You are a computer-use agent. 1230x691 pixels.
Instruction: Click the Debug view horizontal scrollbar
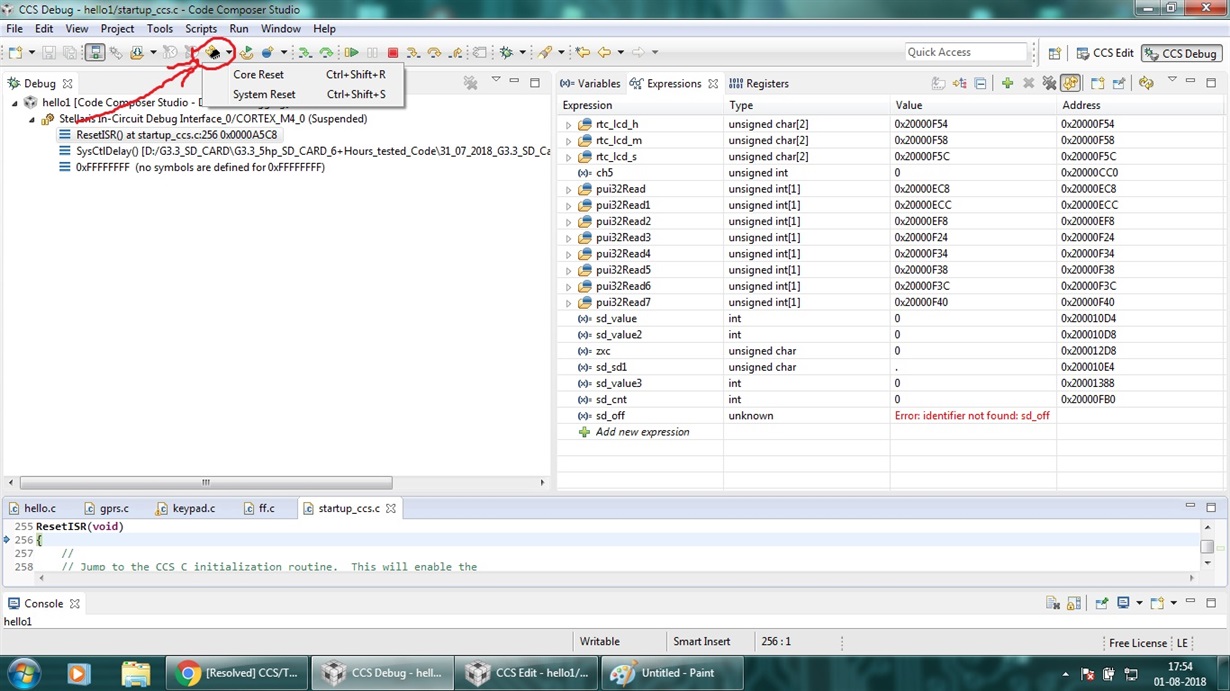pos(205,483)
